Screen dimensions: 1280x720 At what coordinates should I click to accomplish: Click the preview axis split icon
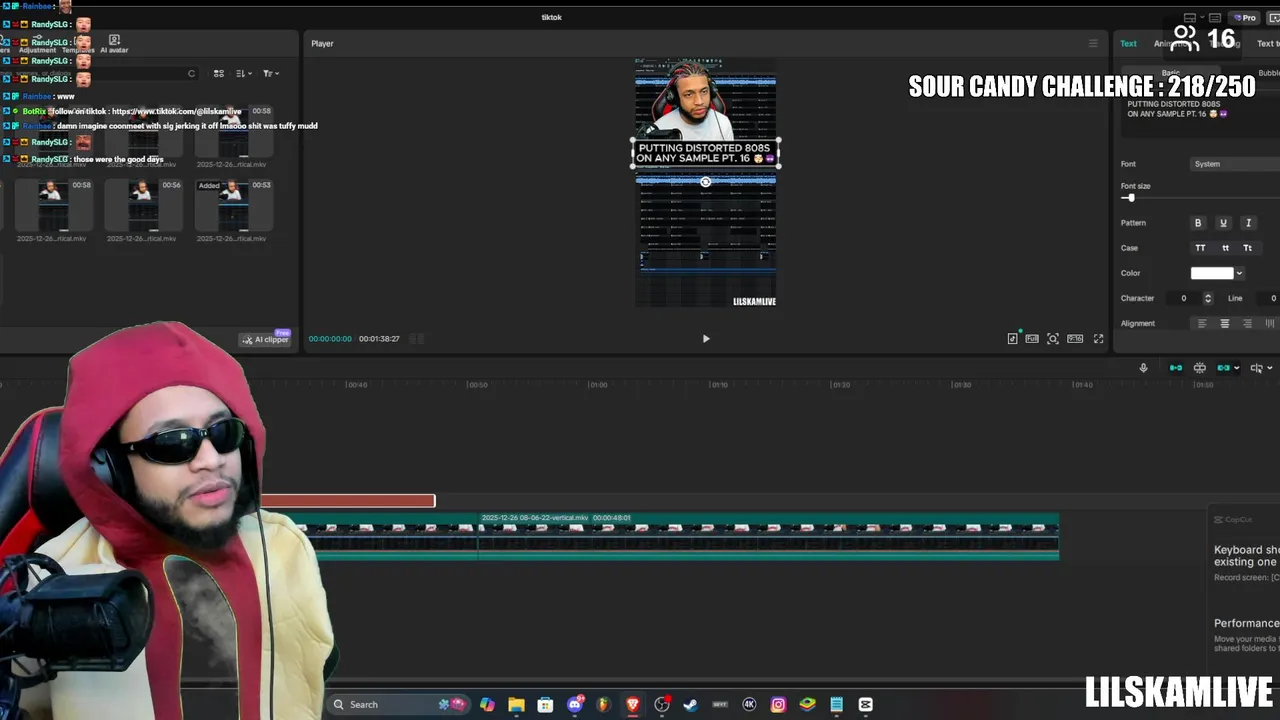pos(1257,368)
